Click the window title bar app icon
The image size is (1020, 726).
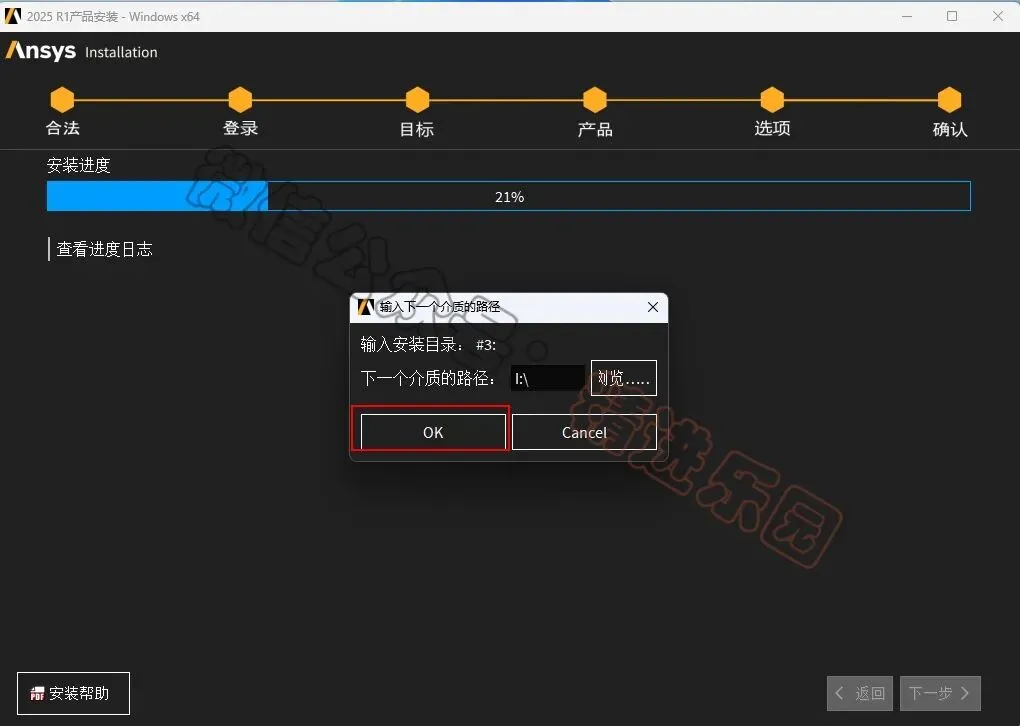(12, 16)
